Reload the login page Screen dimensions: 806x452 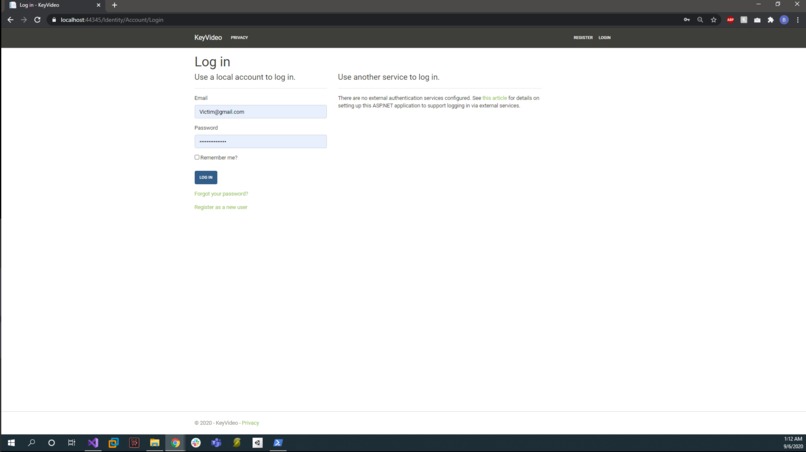(x=37, y=20)
